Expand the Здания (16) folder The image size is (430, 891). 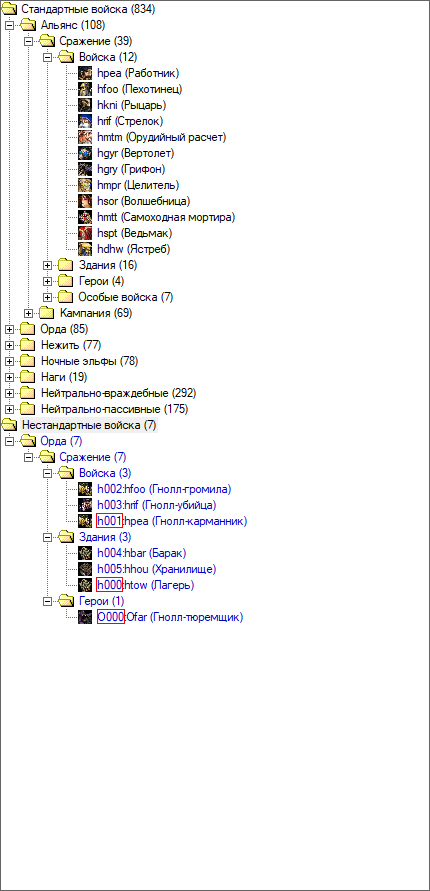(x=48, y=265)
